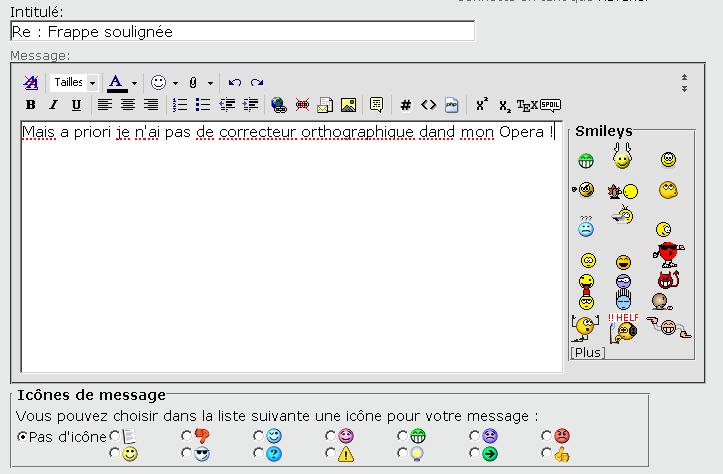Wrap selection in PHP tags

[451, 105]
